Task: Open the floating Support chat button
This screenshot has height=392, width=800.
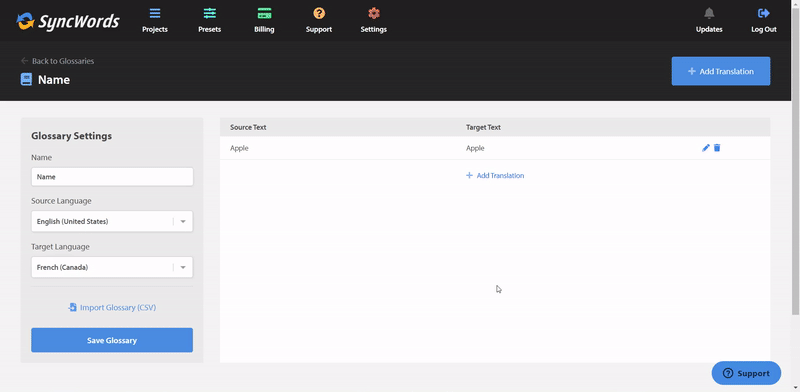Action: [746, 373]
